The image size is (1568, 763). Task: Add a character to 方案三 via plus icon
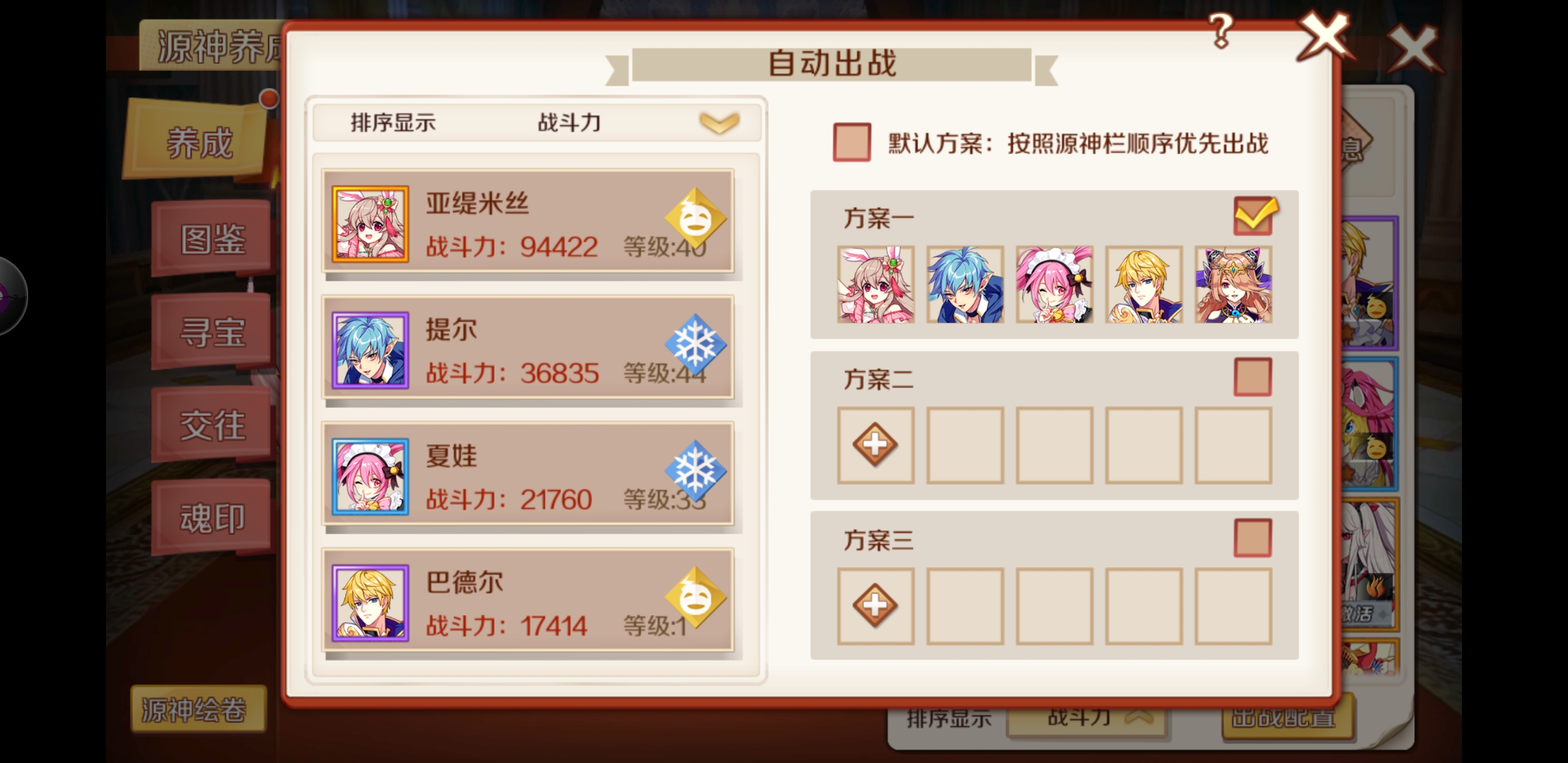[875, 605]
